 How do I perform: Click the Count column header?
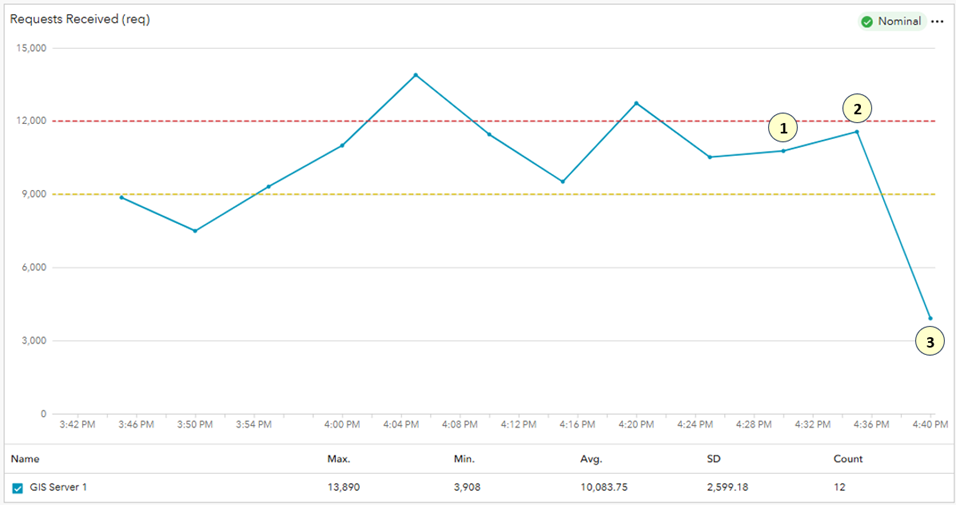[848, 459]
